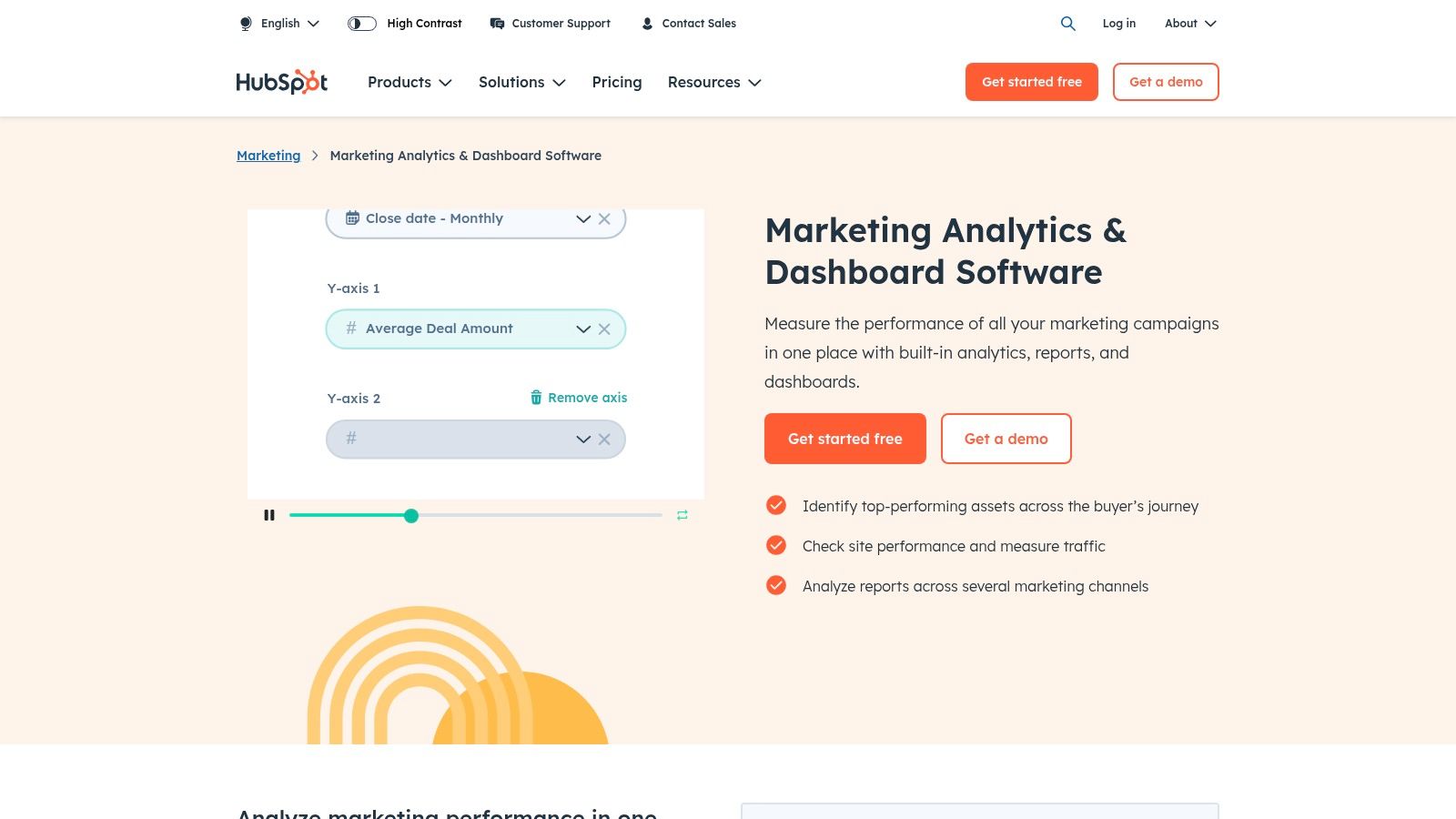Click "Check site performance and measure traffic" text
This screenshot has height=819, width=1456.
(954, 546)
